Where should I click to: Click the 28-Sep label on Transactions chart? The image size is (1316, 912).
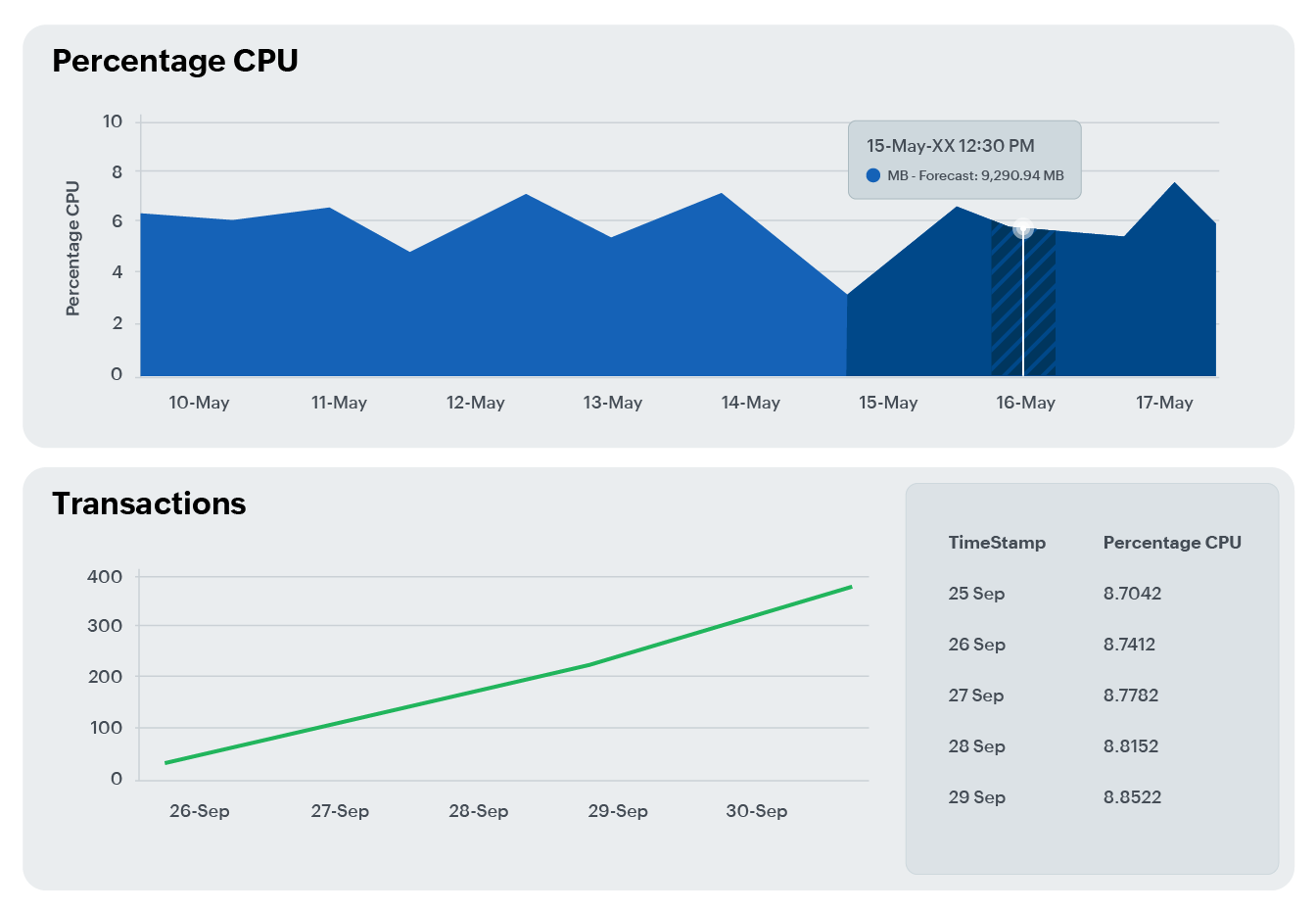click(x=479, y=811)
